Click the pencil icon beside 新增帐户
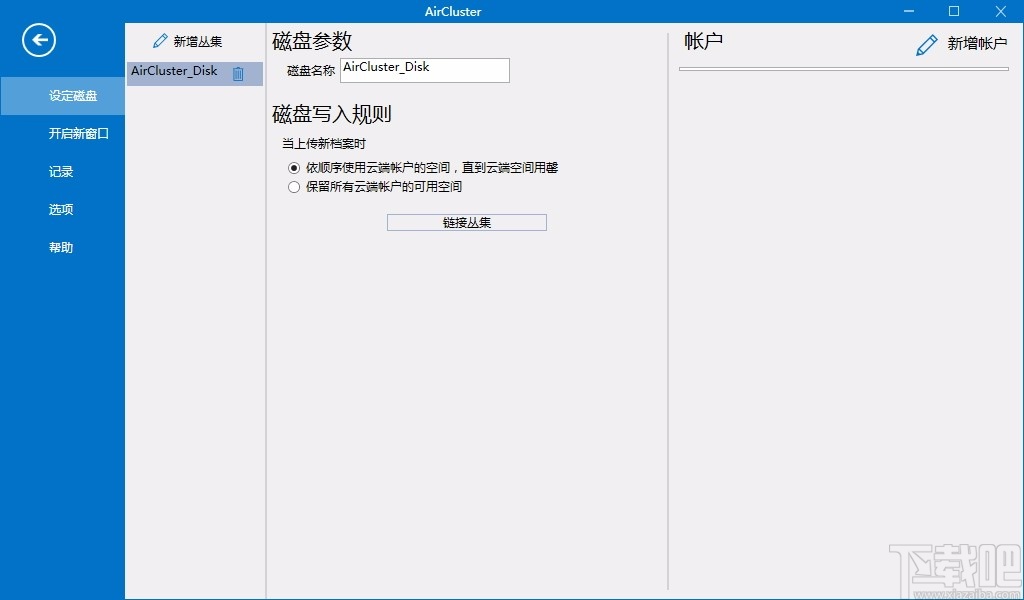 (x=925, y=44)
